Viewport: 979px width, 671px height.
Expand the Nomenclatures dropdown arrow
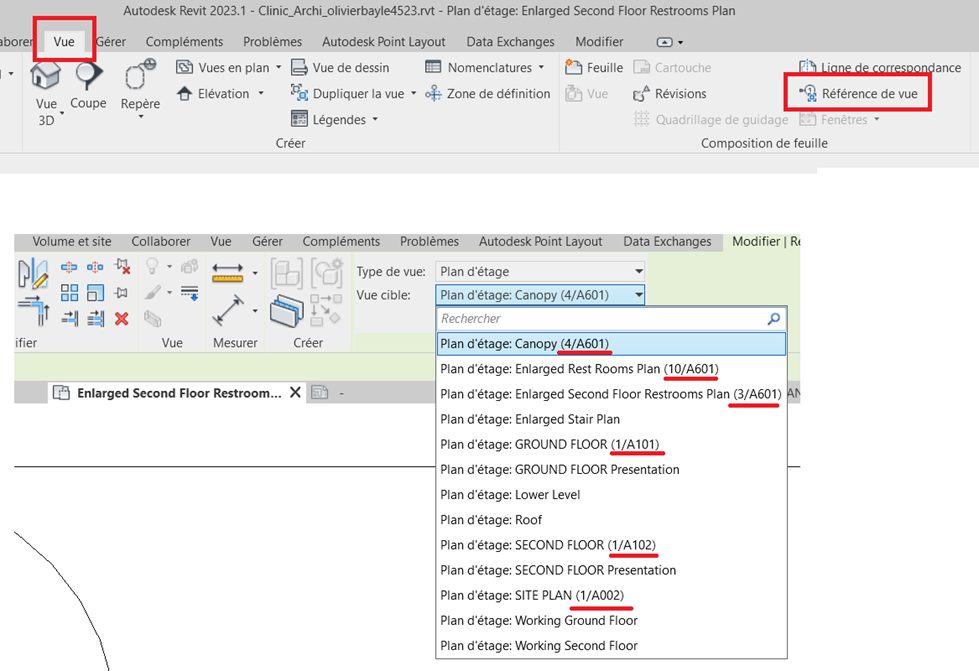coord(541,67)
